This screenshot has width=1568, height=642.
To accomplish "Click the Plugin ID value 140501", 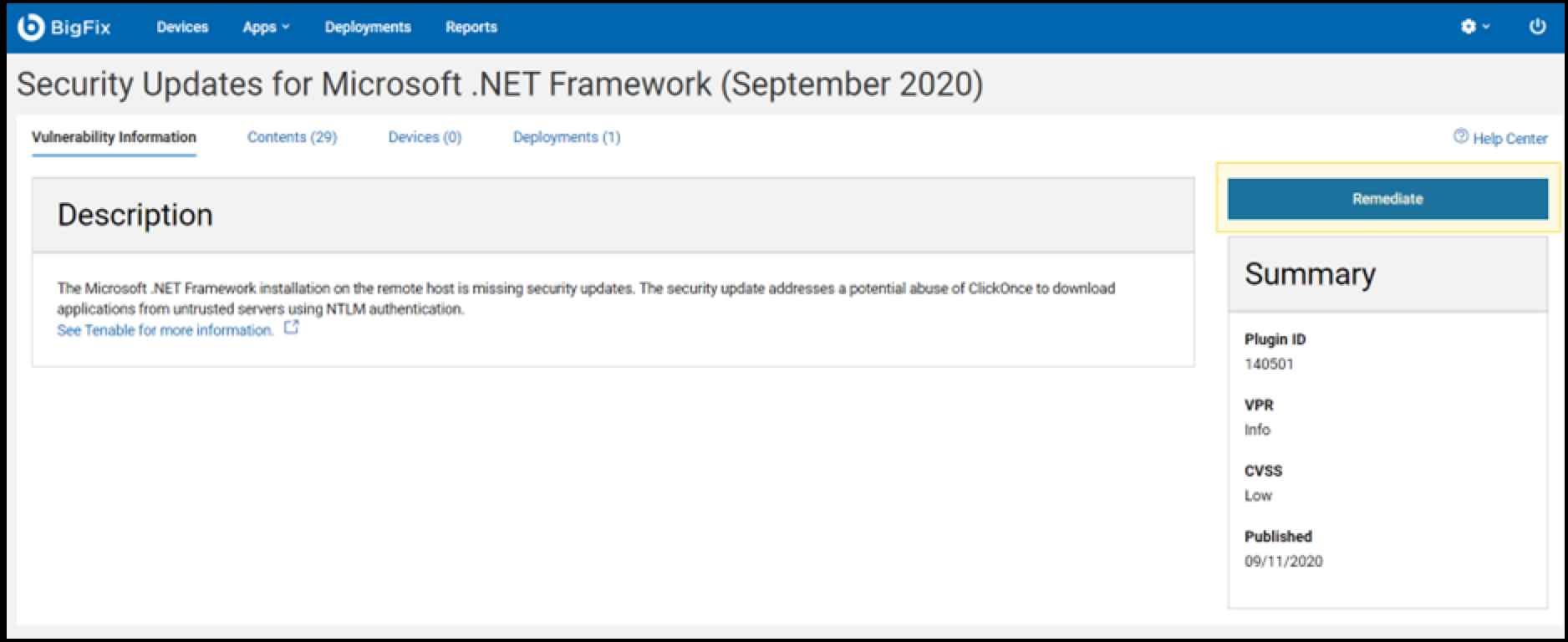I will pyautogui.click(x=1269, y=364).
